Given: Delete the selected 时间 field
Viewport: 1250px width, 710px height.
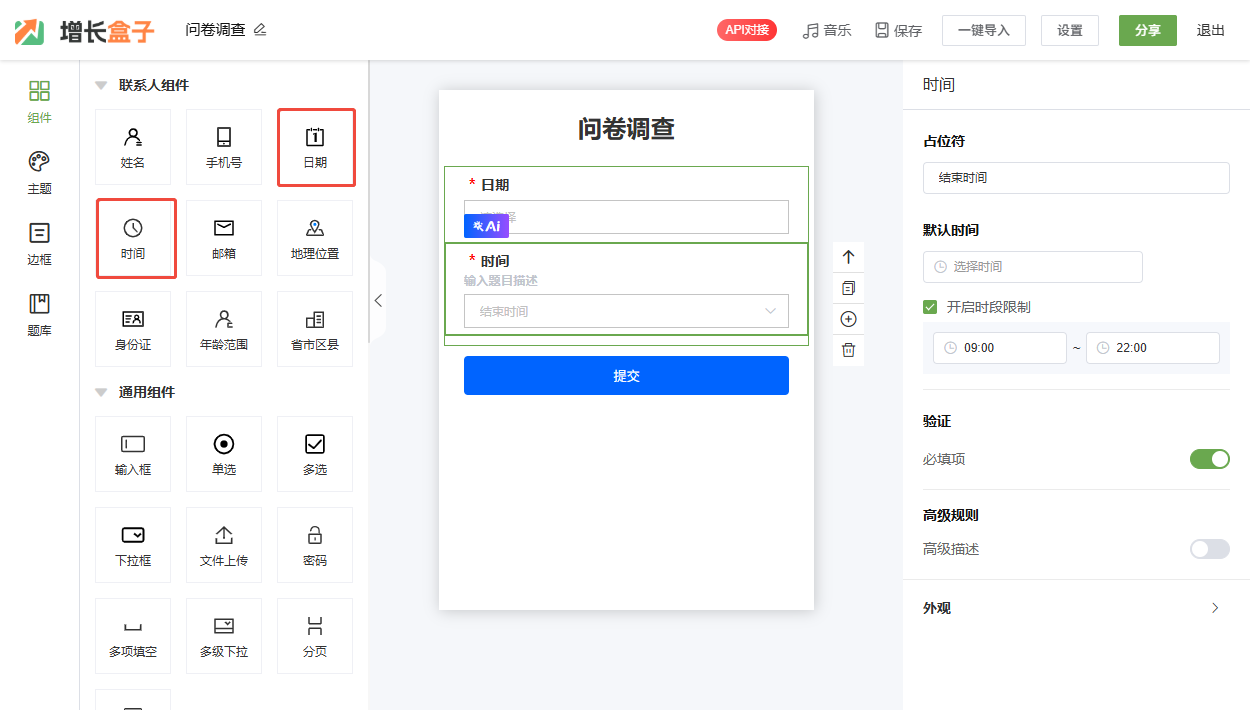Looking at the screenshot, I should coord(848,350).
